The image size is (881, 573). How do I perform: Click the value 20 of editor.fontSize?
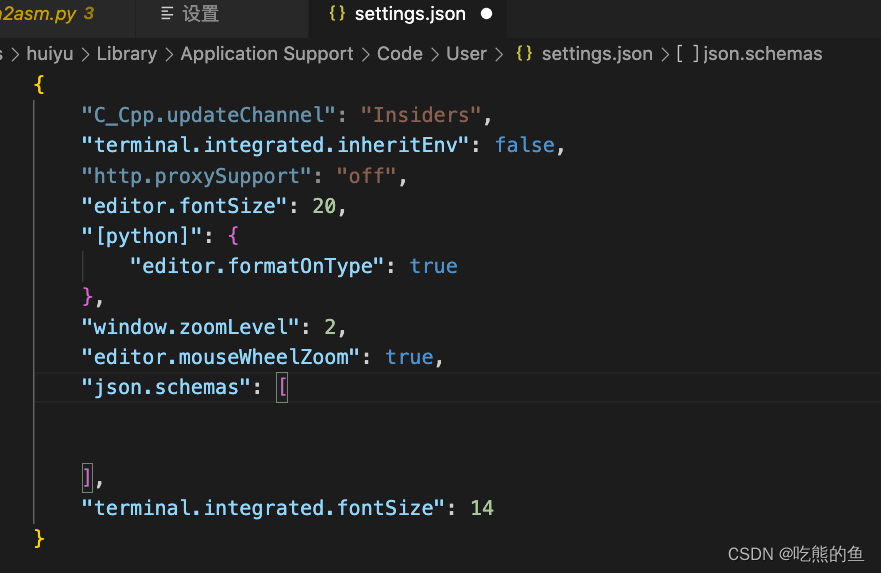tap(324, 206)
